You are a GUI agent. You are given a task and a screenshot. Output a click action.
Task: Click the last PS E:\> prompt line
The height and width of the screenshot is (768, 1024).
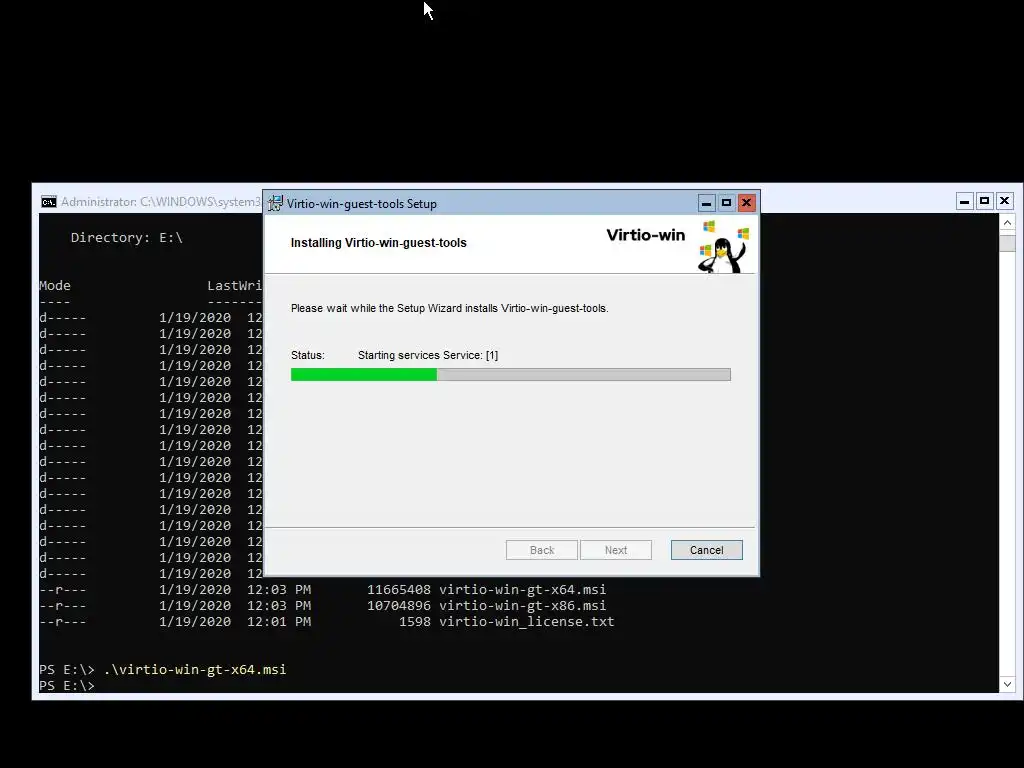[x=67, y=686]
